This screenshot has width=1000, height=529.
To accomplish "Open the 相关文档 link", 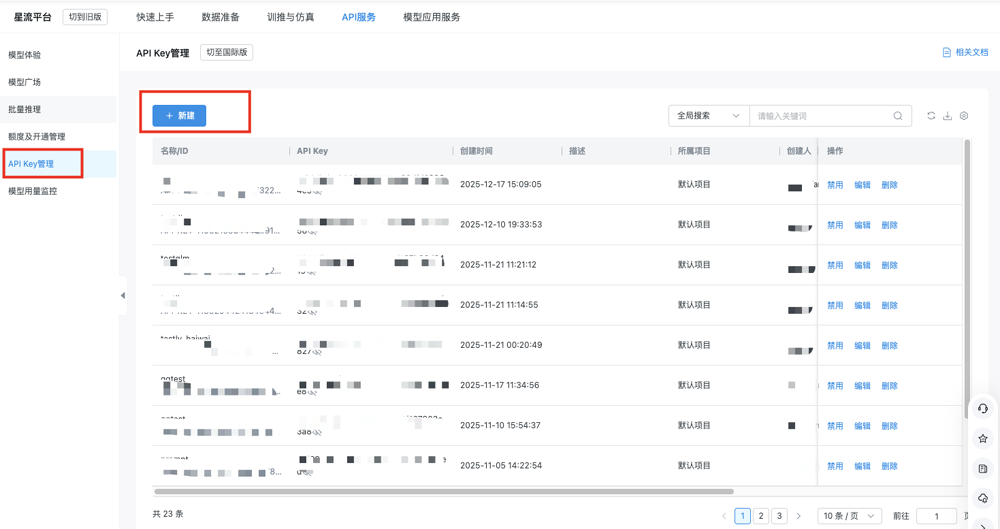I will pyautogui.click(x=965, y=52).
